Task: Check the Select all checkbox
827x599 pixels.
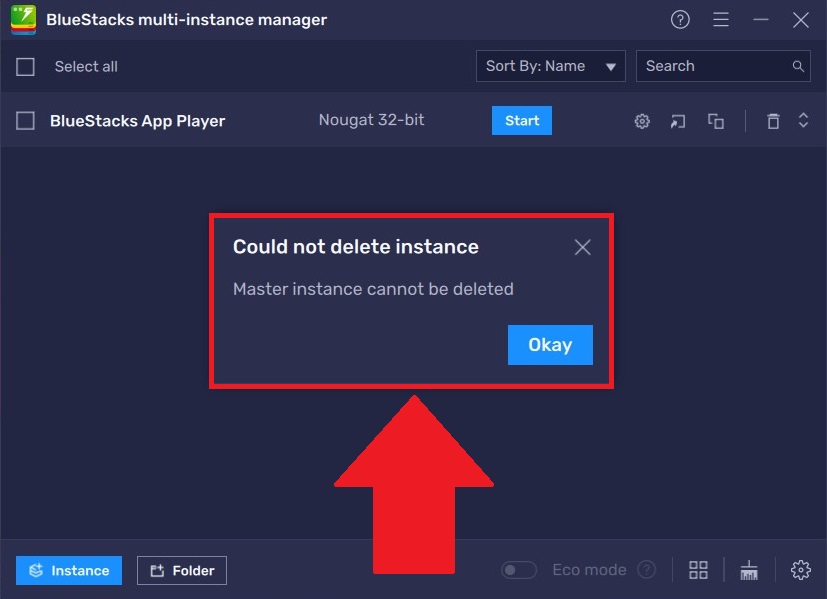Action: click(x=26, y=67)
